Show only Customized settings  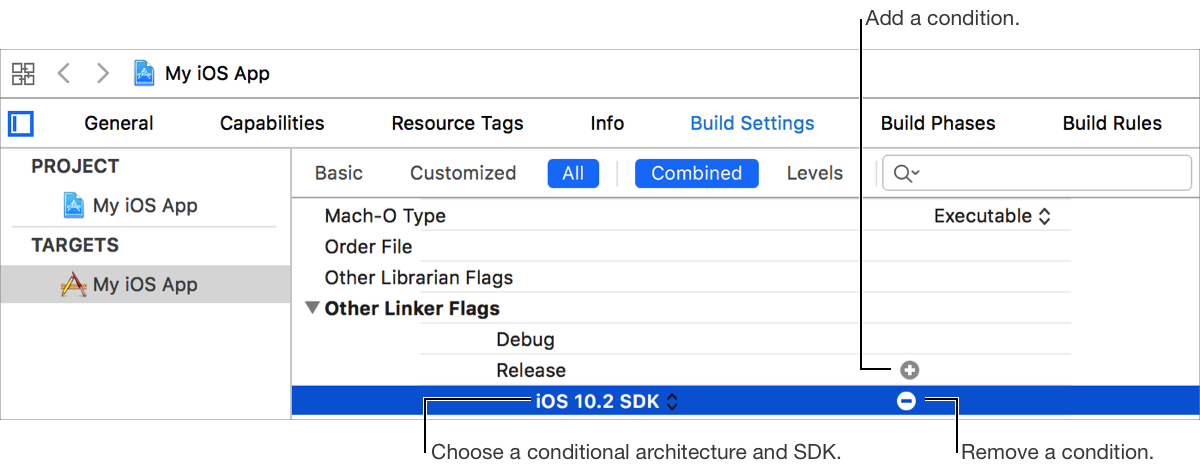(x=462, y=173)
